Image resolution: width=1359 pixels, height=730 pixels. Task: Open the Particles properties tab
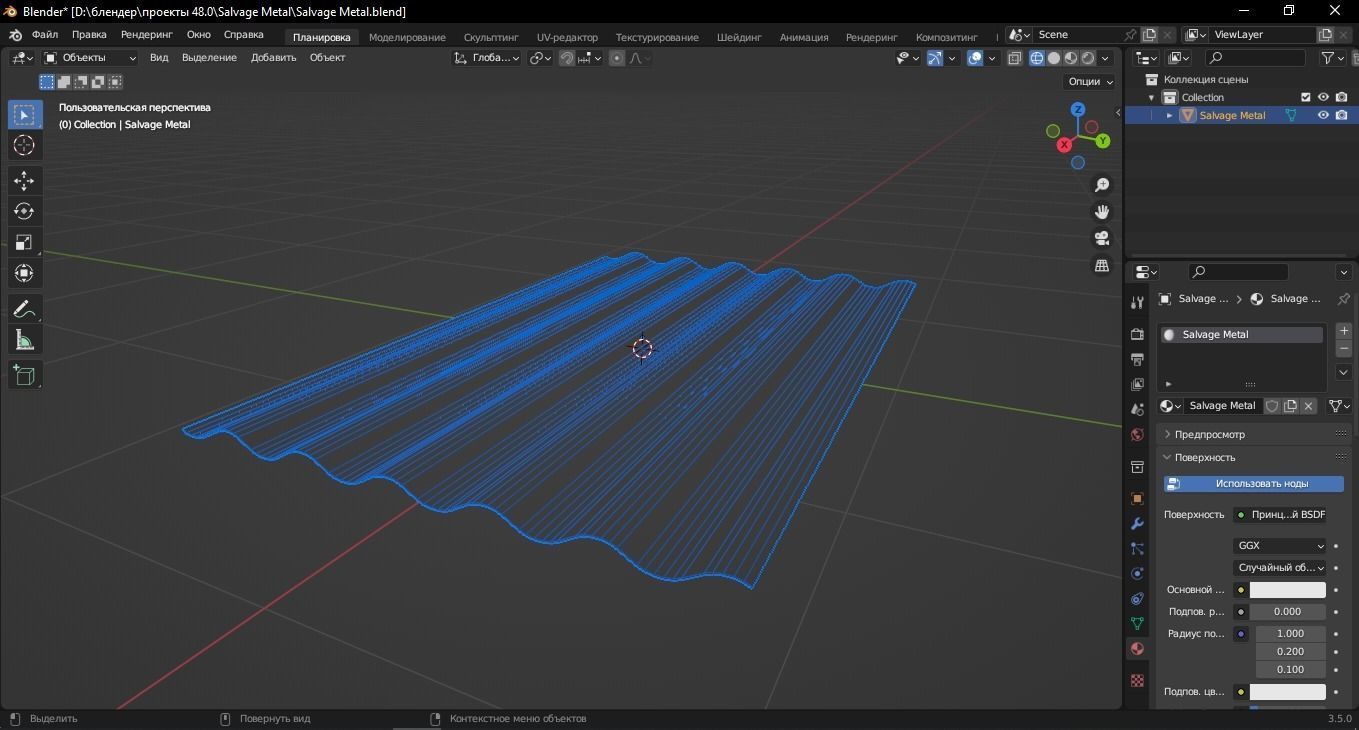click(1137, 548)
